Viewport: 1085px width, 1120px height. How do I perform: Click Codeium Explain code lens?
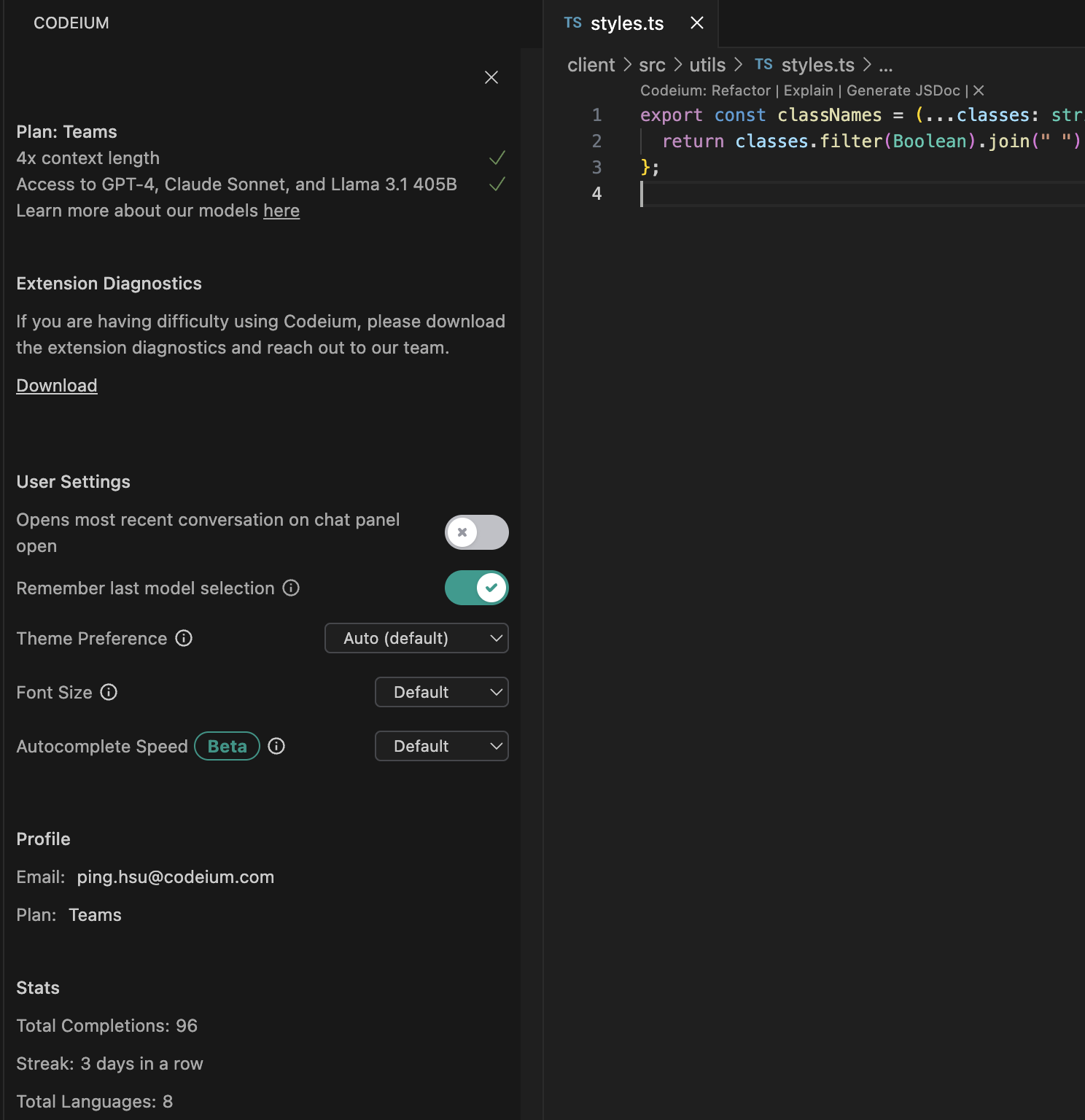pyautogui.click(x=809, y=90)
